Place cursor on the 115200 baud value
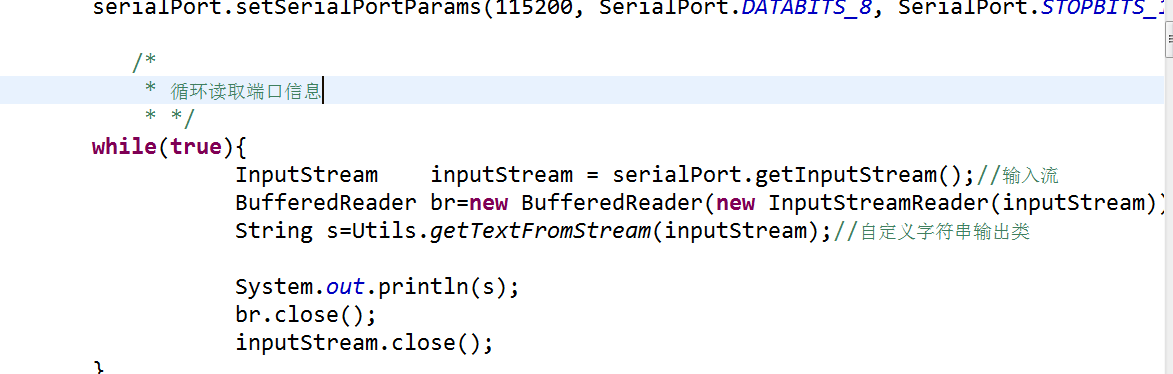1173x374 pixels. click(534, 8)
